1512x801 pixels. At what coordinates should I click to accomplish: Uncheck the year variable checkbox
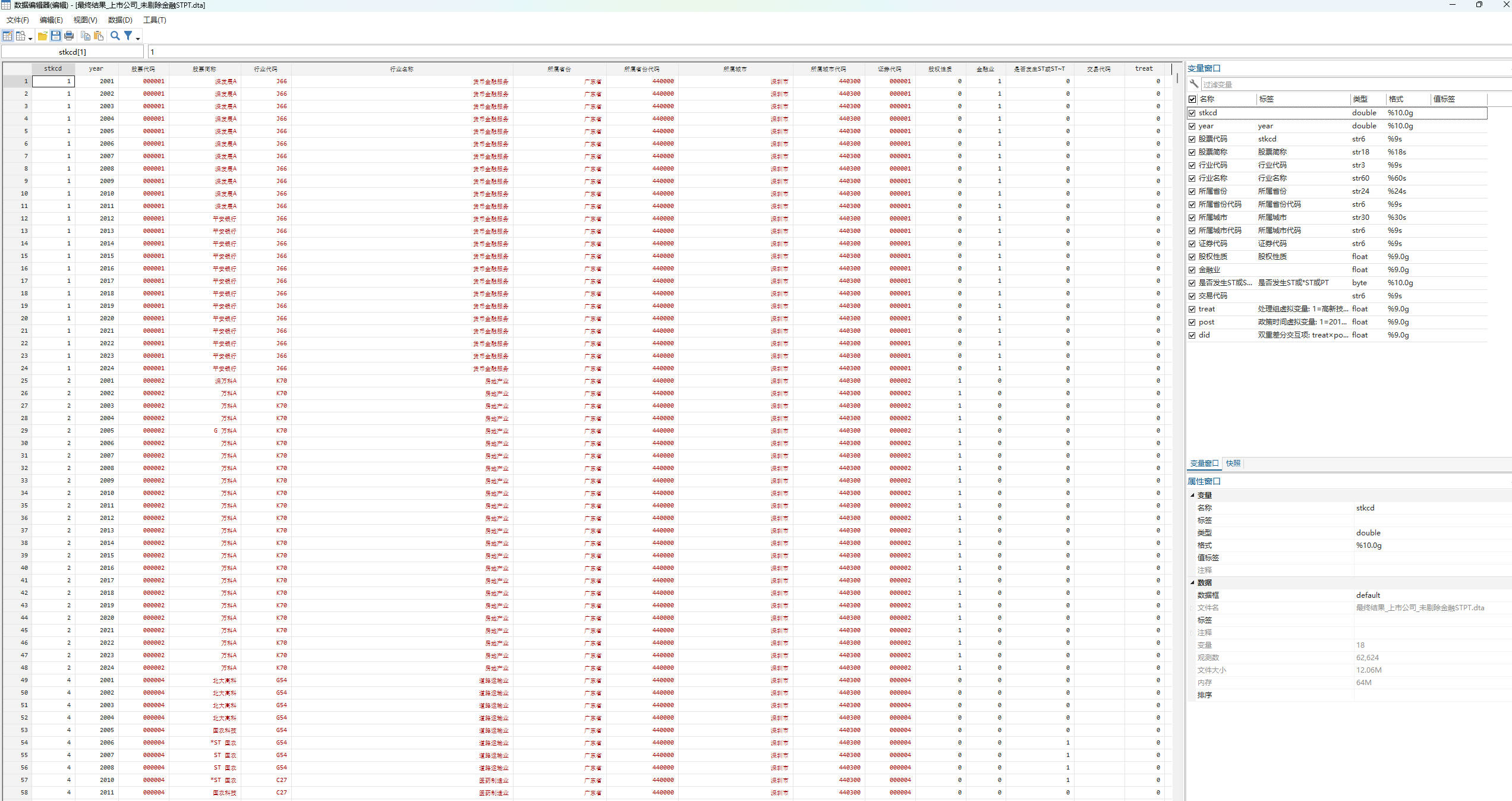click(1192, 126)
